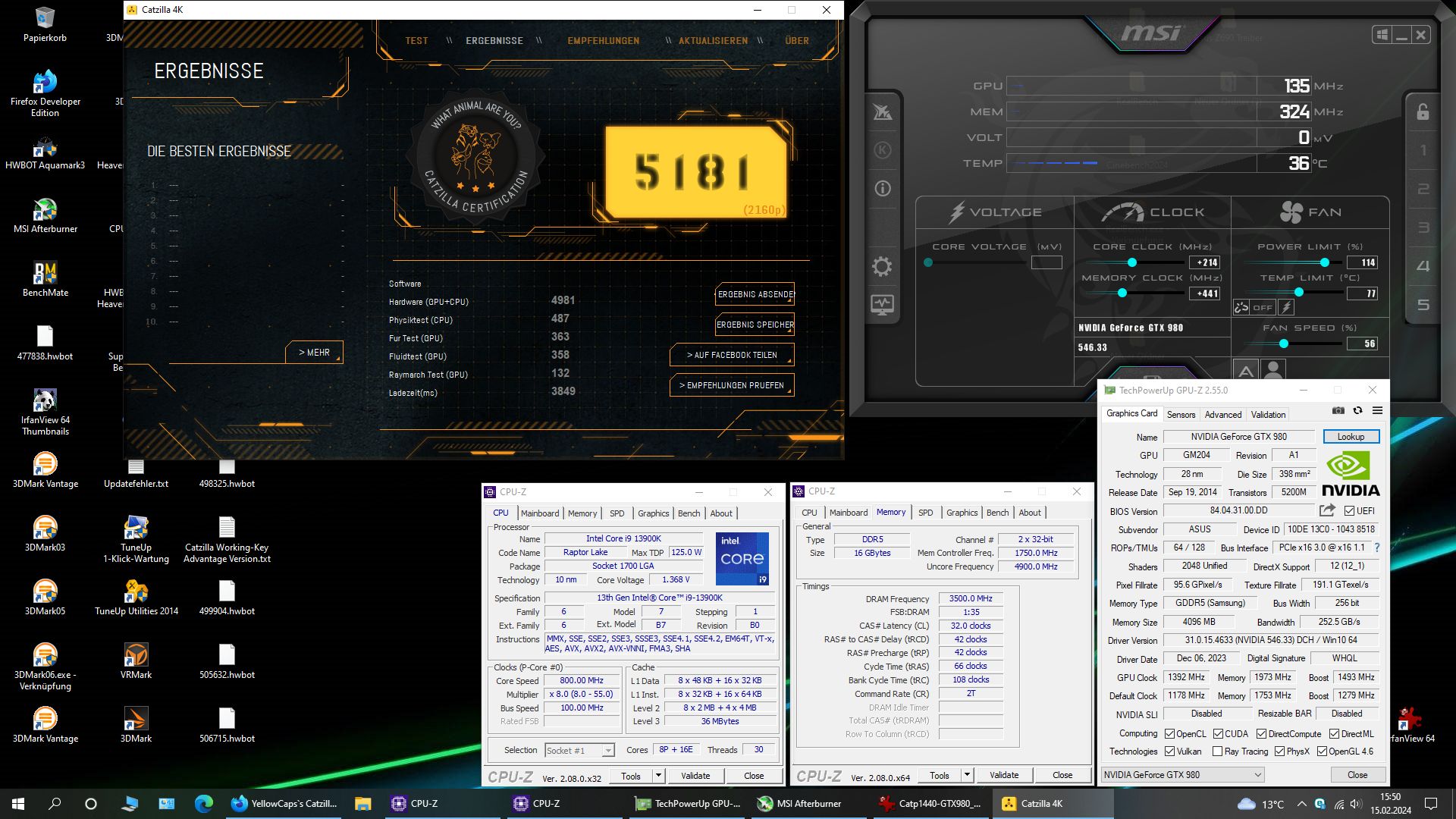Open the VRMark desktop icon
Screen dimensions: 1456x819
pos(136,661)
